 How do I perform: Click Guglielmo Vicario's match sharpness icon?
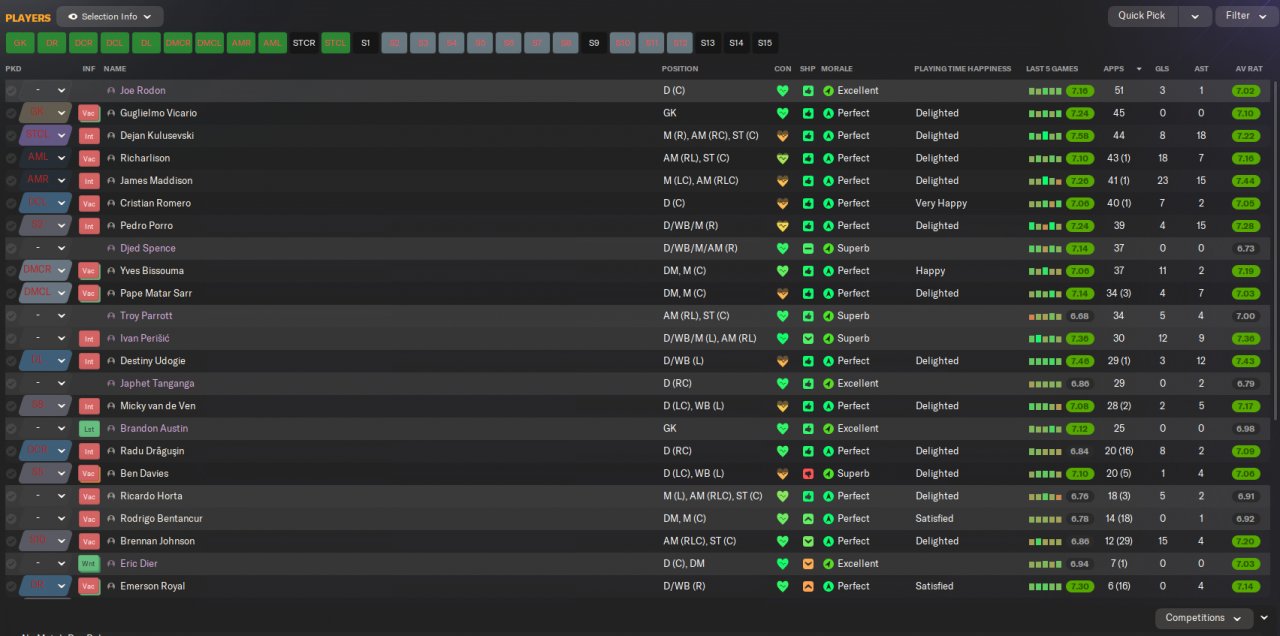tap(808, 113)
